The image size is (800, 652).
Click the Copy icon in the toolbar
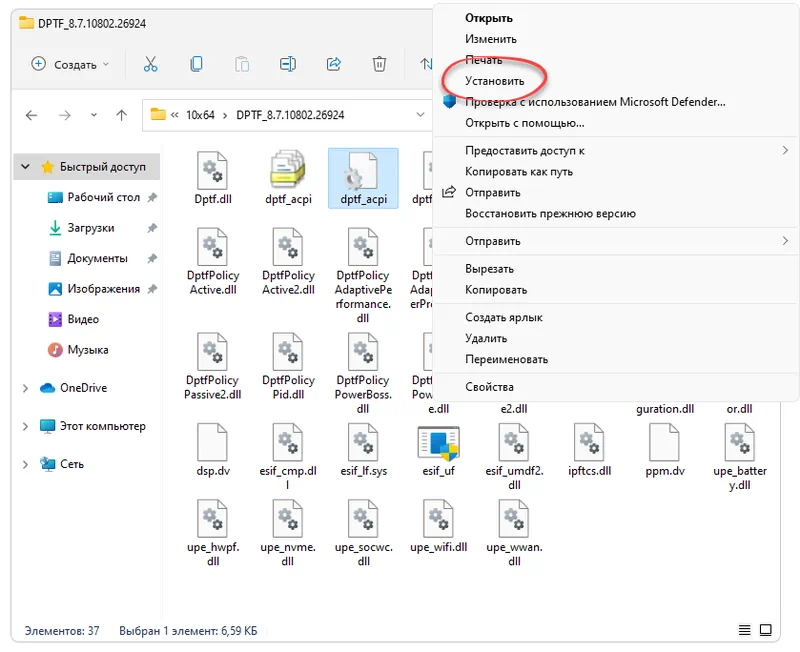tap(196, 63)
